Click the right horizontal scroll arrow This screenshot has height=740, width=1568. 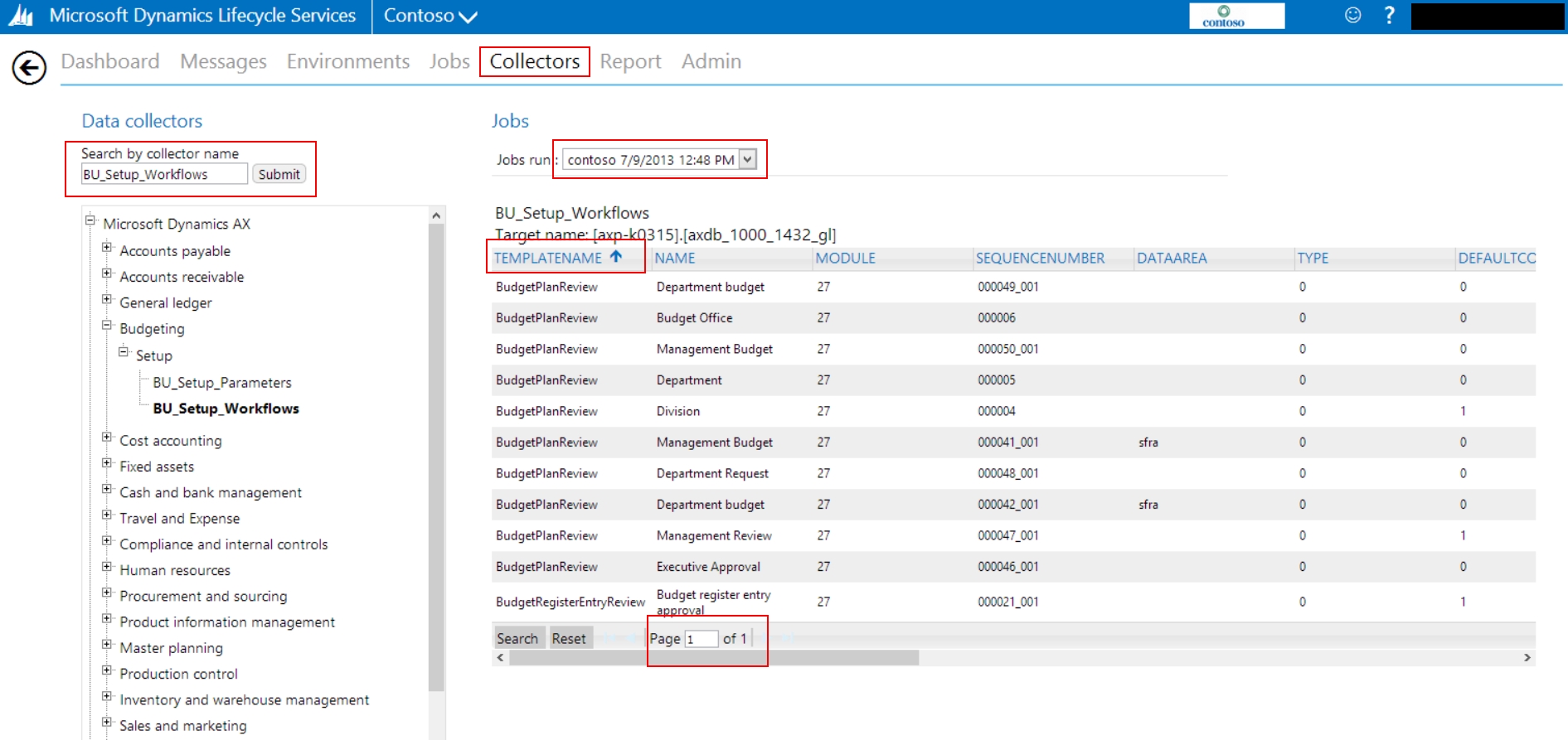pos(1527,658)
